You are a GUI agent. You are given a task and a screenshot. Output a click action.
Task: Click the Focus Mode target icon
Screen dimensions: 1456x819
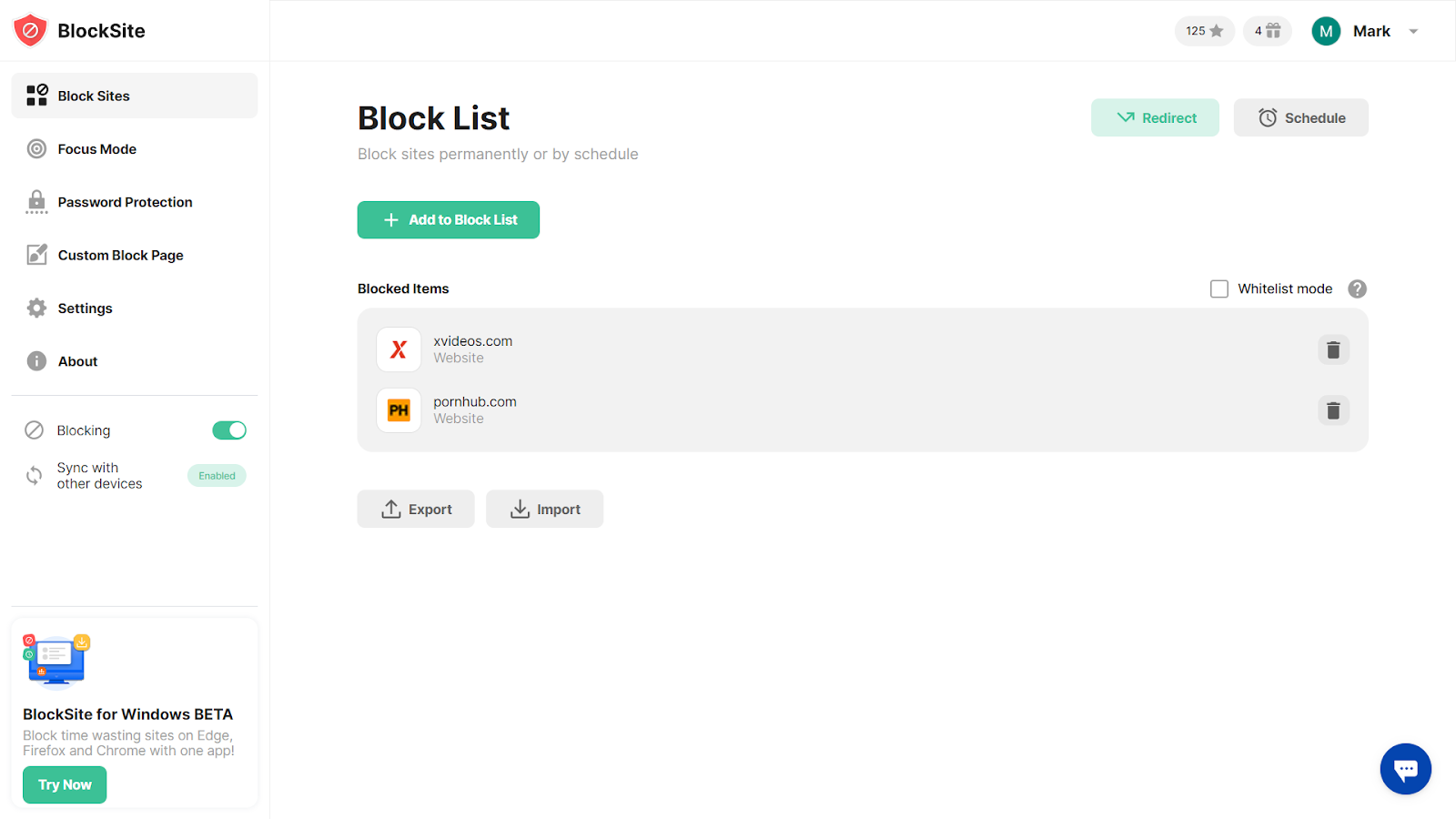36,149
